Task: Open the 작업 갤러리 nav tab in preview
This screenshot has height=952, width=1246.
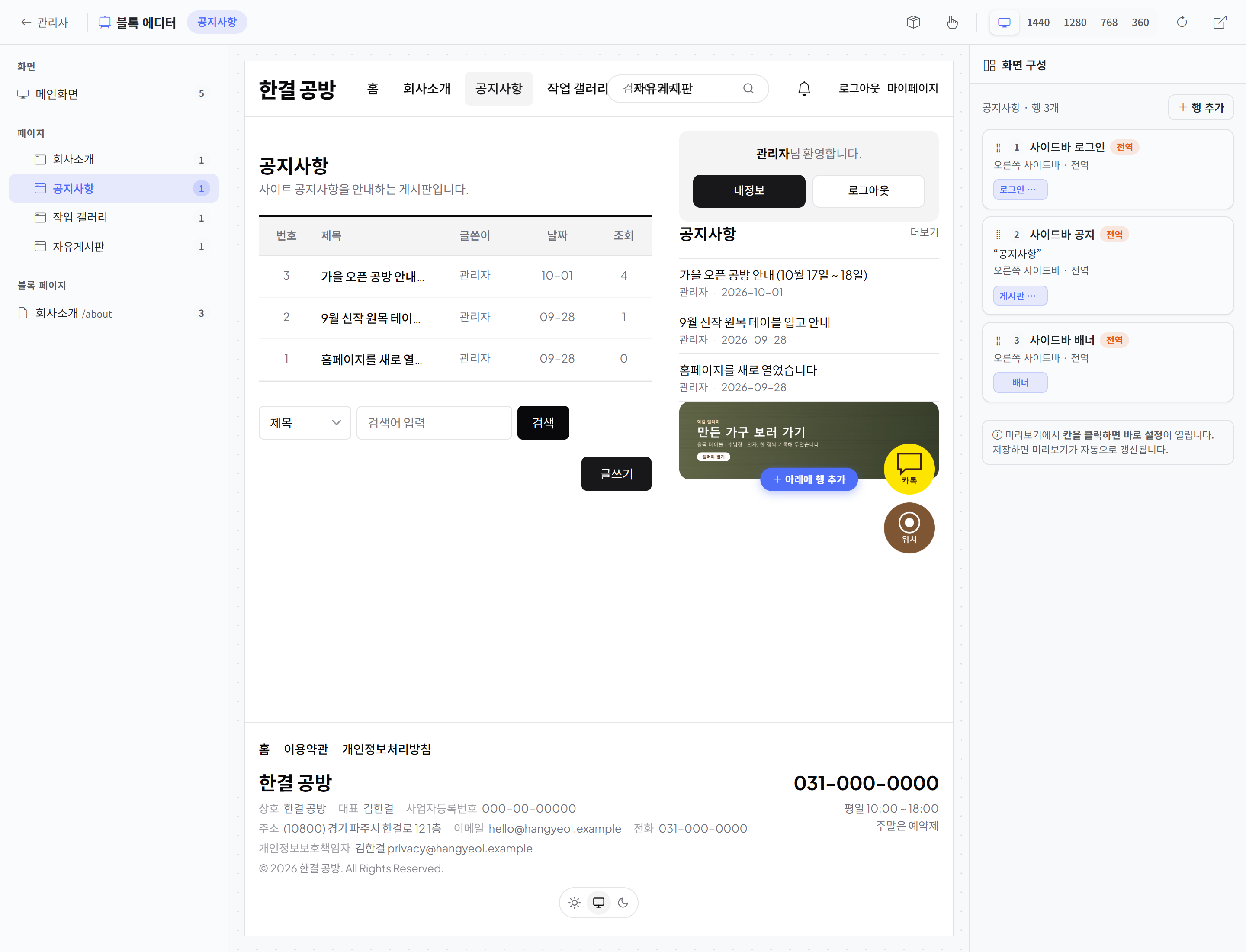Action: coord(578,88)
